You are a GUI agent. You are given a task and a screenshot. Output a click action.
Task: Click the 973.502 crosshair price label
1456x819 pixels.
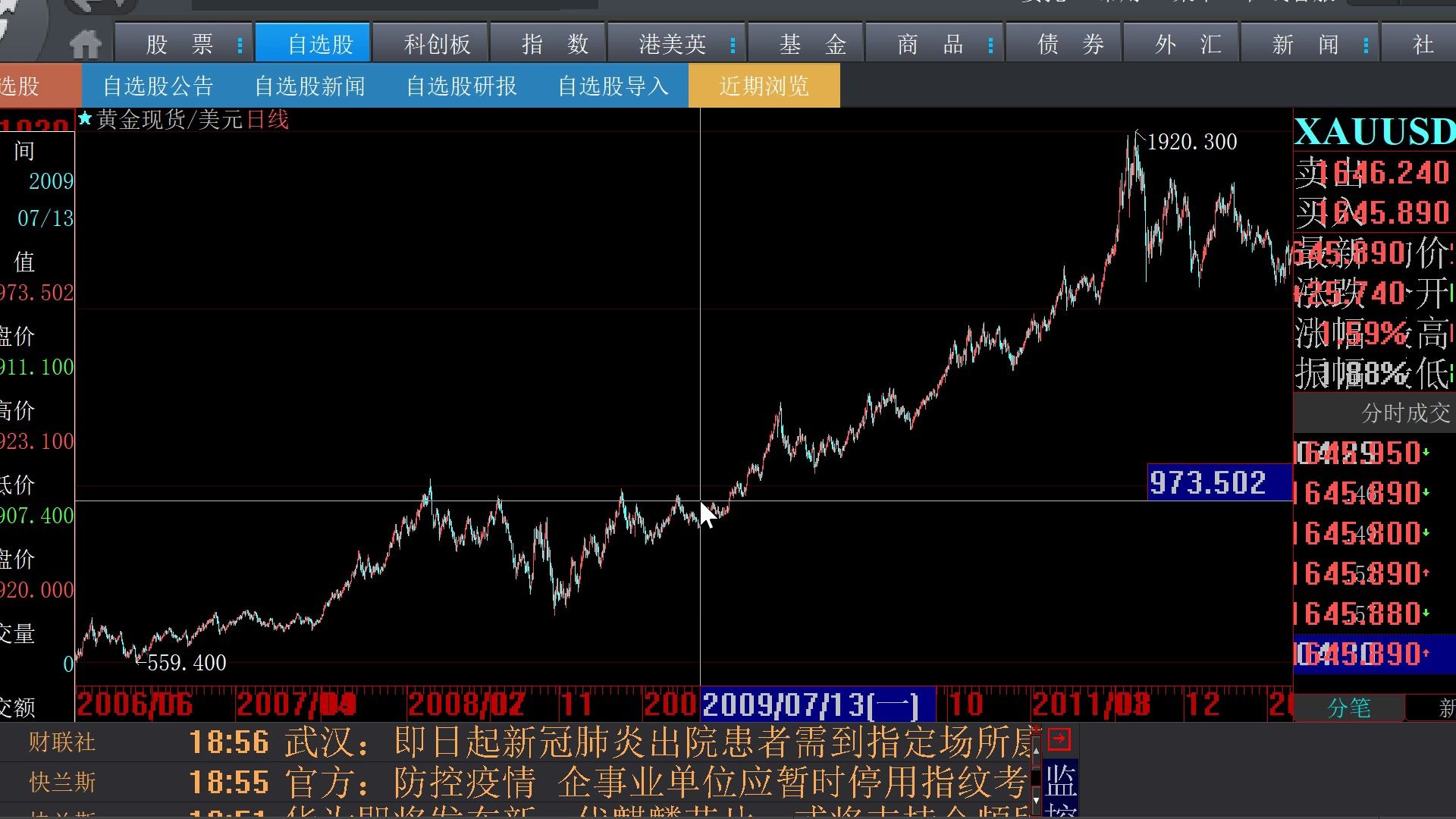(1219, 482)
